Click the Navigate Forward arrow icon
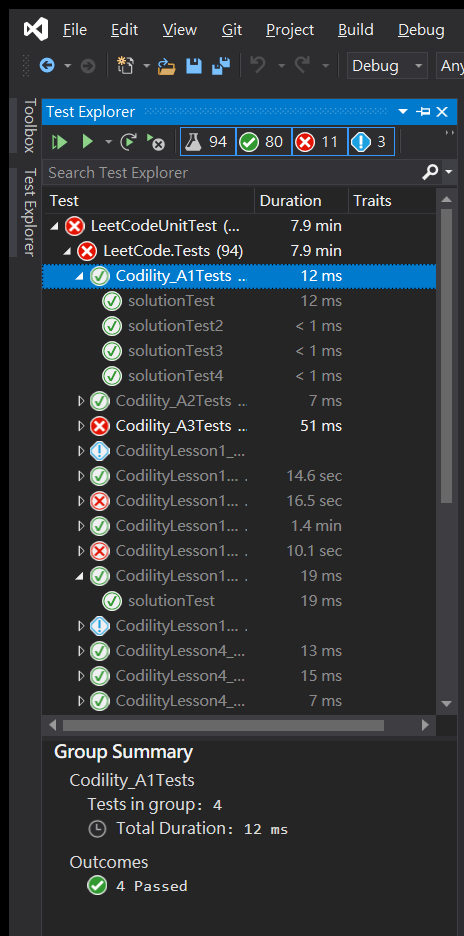This screenshot has width=464, height=936. click(x=88, y=66)
